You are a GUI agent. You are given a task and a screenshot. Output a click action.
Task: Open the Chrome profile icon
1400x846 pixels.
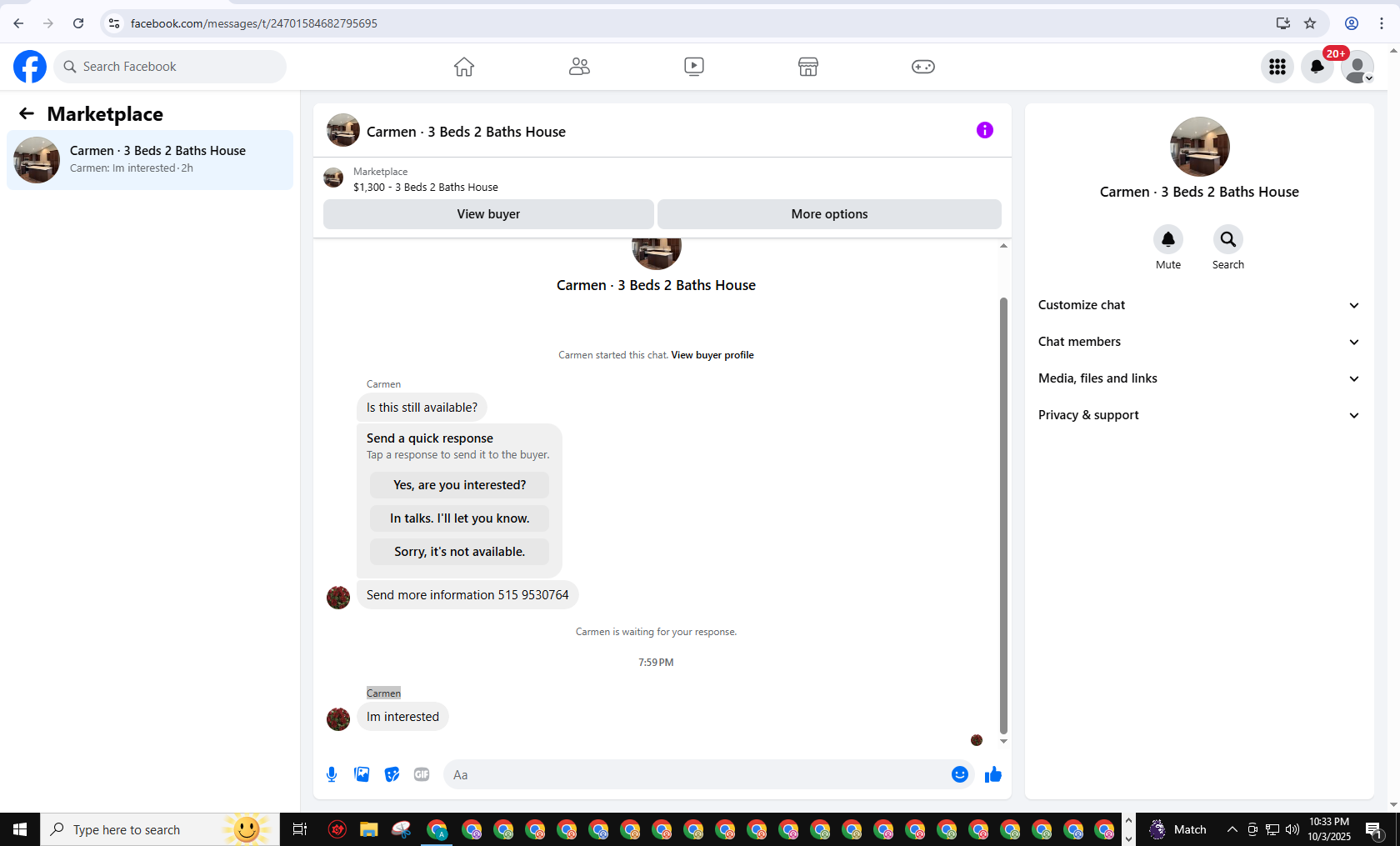pos(1352,23)
